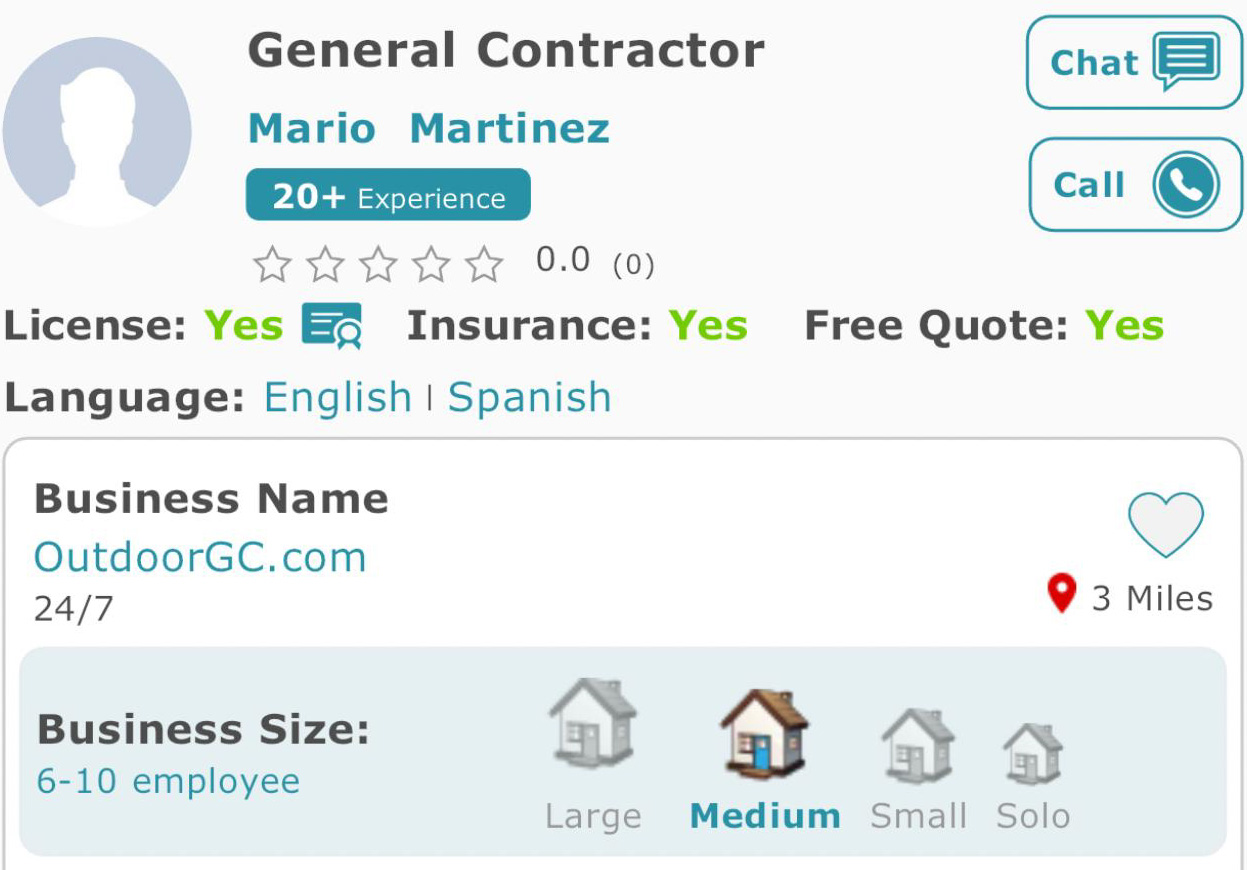This screenshot has width=1247, height=870.
Task: Click the 20+ Experience badge
Action: 388,195
